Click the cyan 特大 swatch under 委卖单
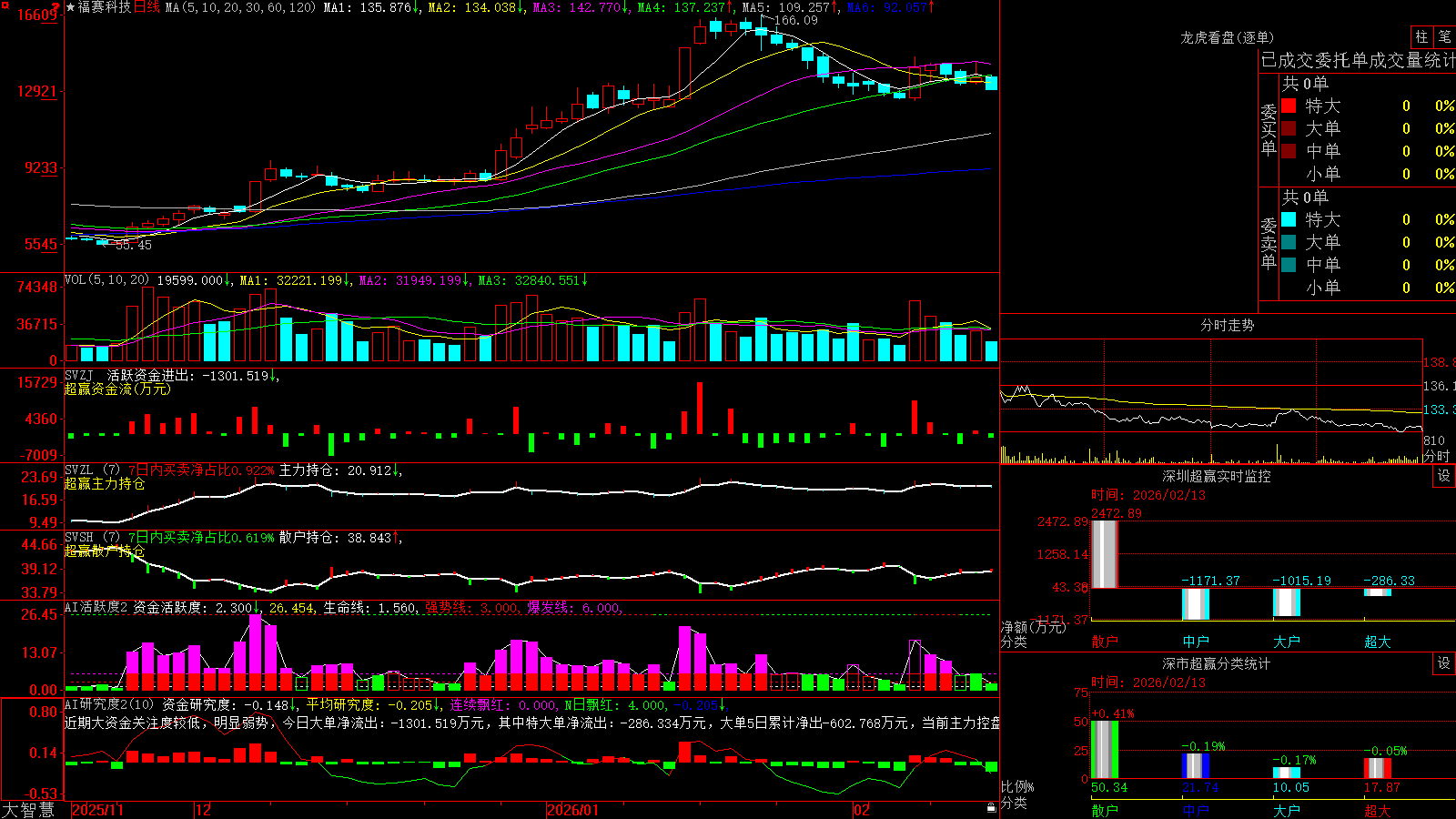 click(x=1289, y=219)
